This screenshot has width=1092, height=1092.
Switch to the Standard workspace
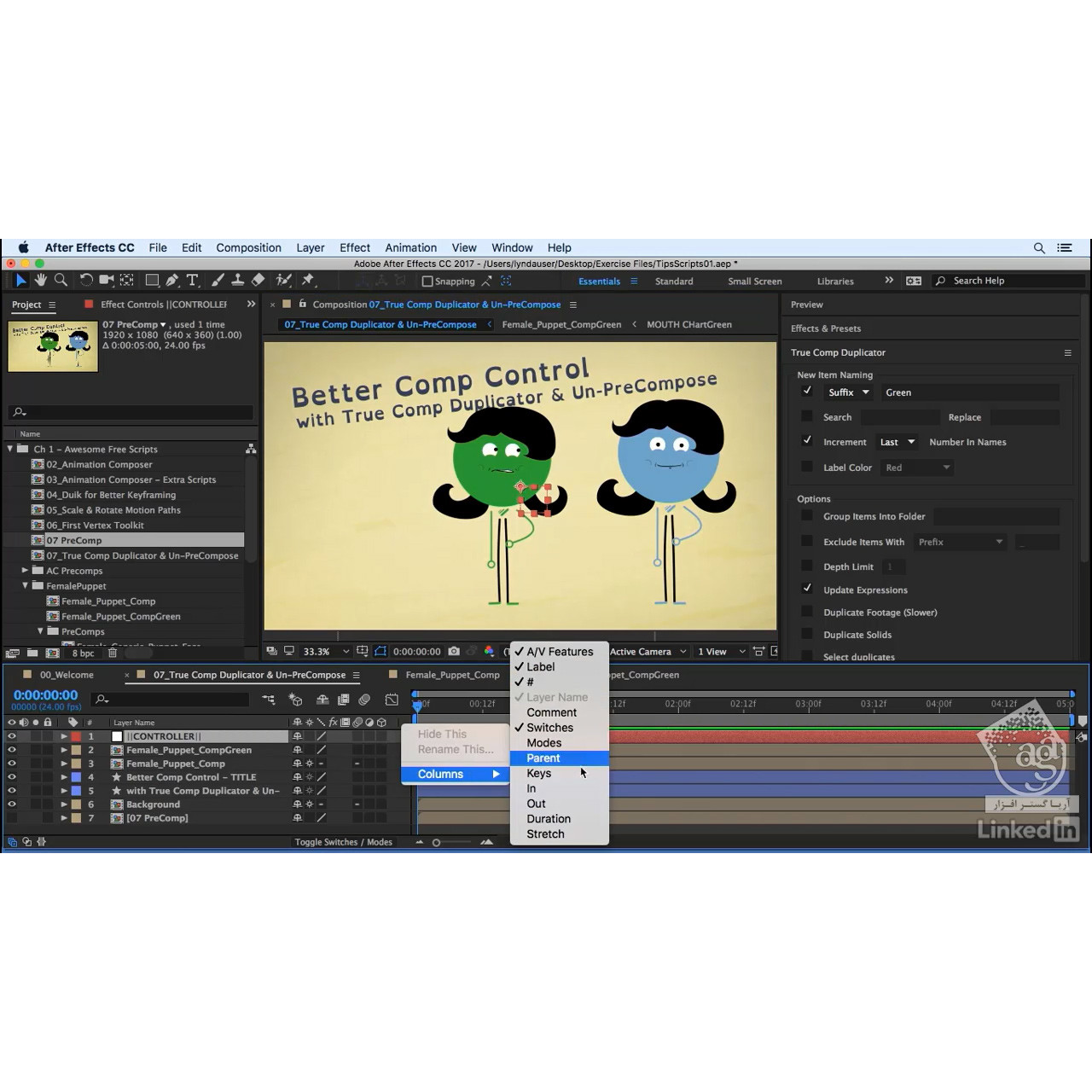click(674, 281)
